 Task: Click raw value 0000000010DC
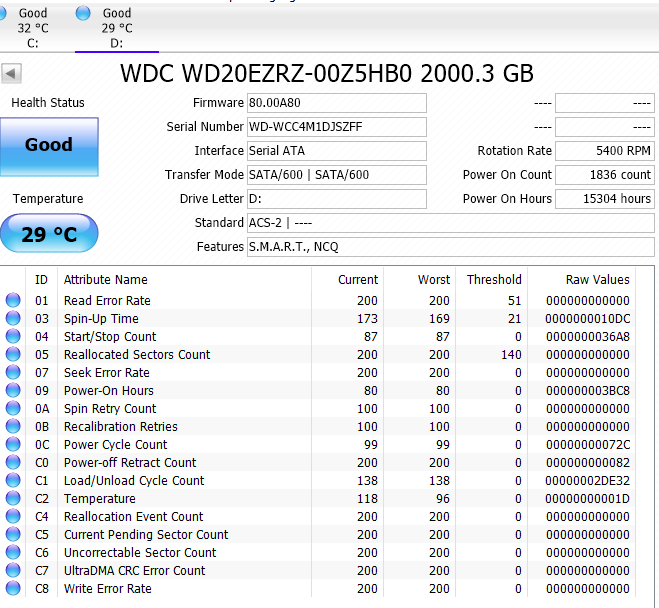pyautogui.click(x=588, y=319)
